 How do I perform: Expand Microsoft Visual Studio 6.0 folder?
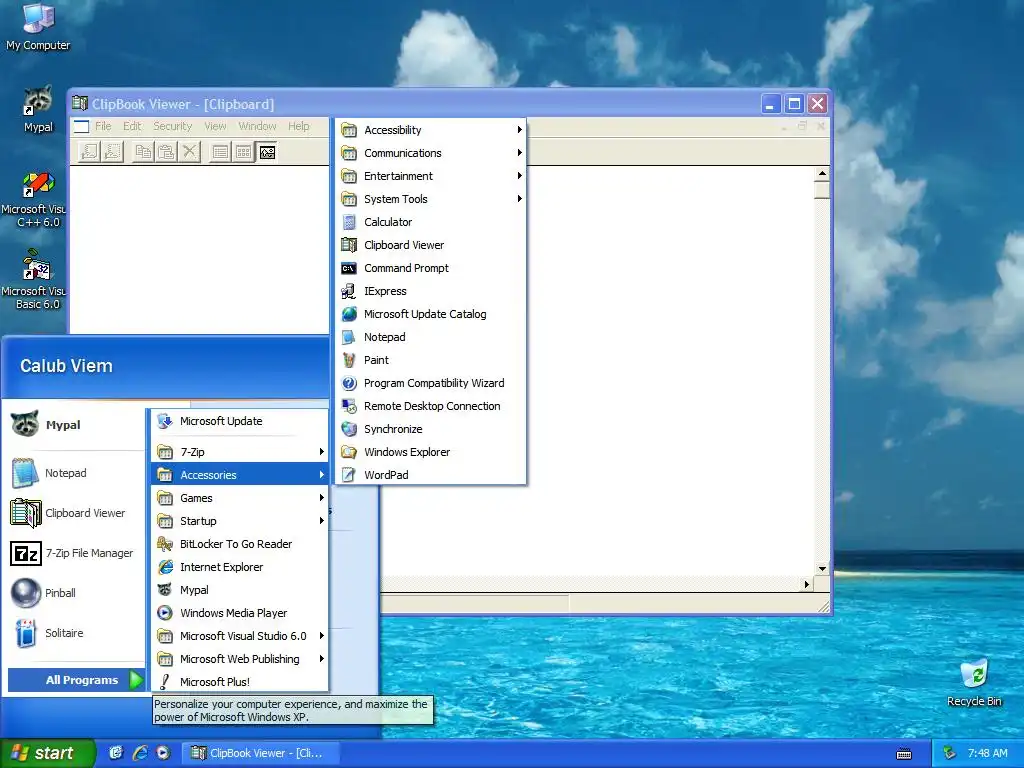(239, 636)
